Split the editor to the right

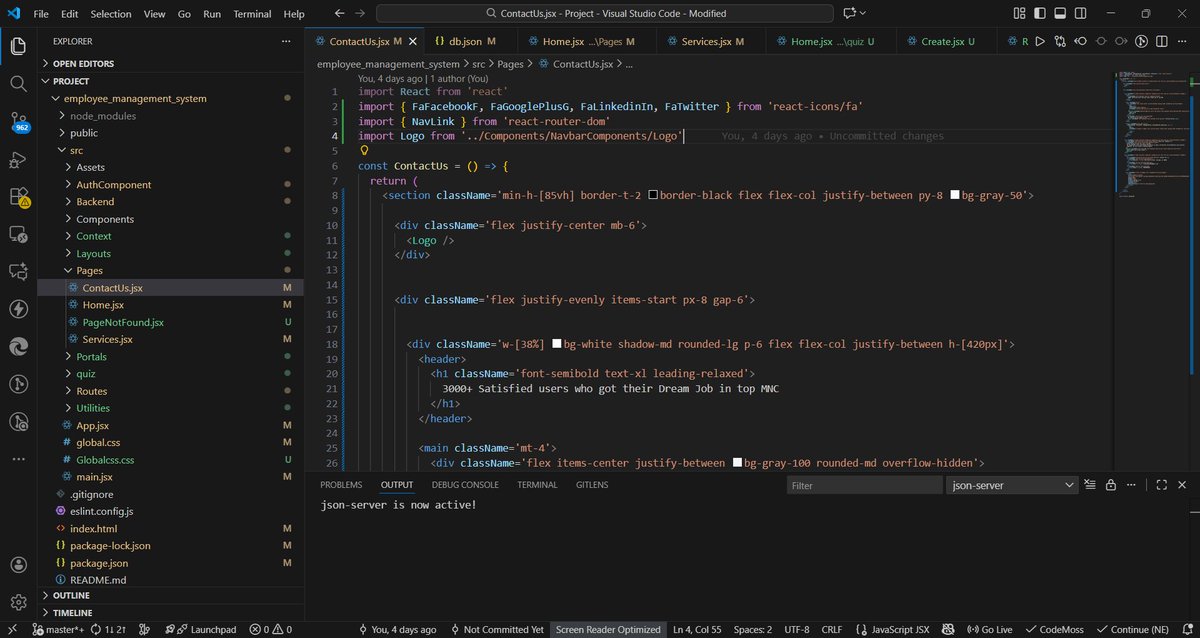pyautogui.click(x=1161, y=41)
